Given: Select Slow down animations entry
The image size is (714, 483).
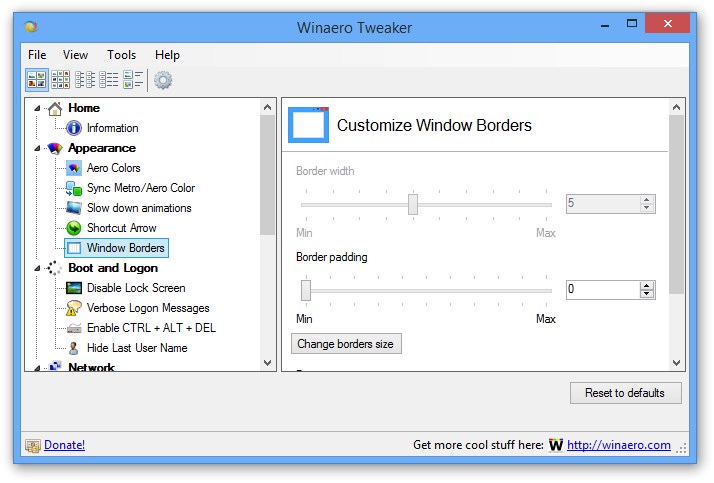Looking at the screenshot, I should click(x=139, y=208).
